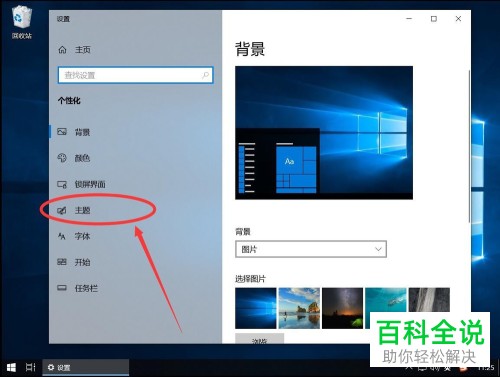Click the 设置 taskbar window button
This screenshot has width=500, height=377.
pos(86,368)
